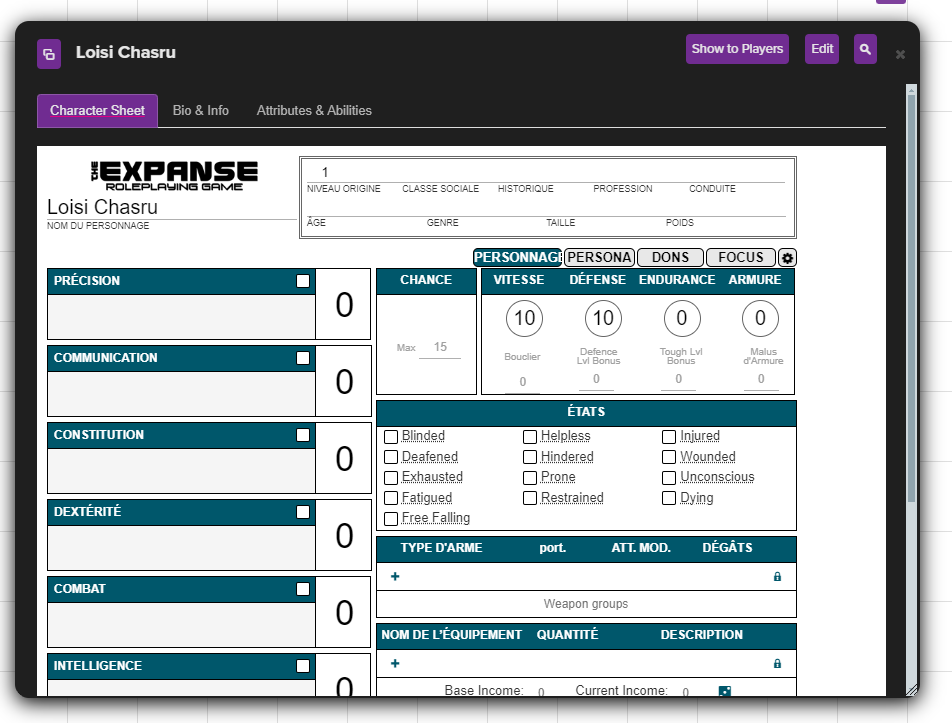The height and width of the screenshot is (723, 952).
Task: Click the Bouclier value field under VITESSE
Action: (523, 382)
